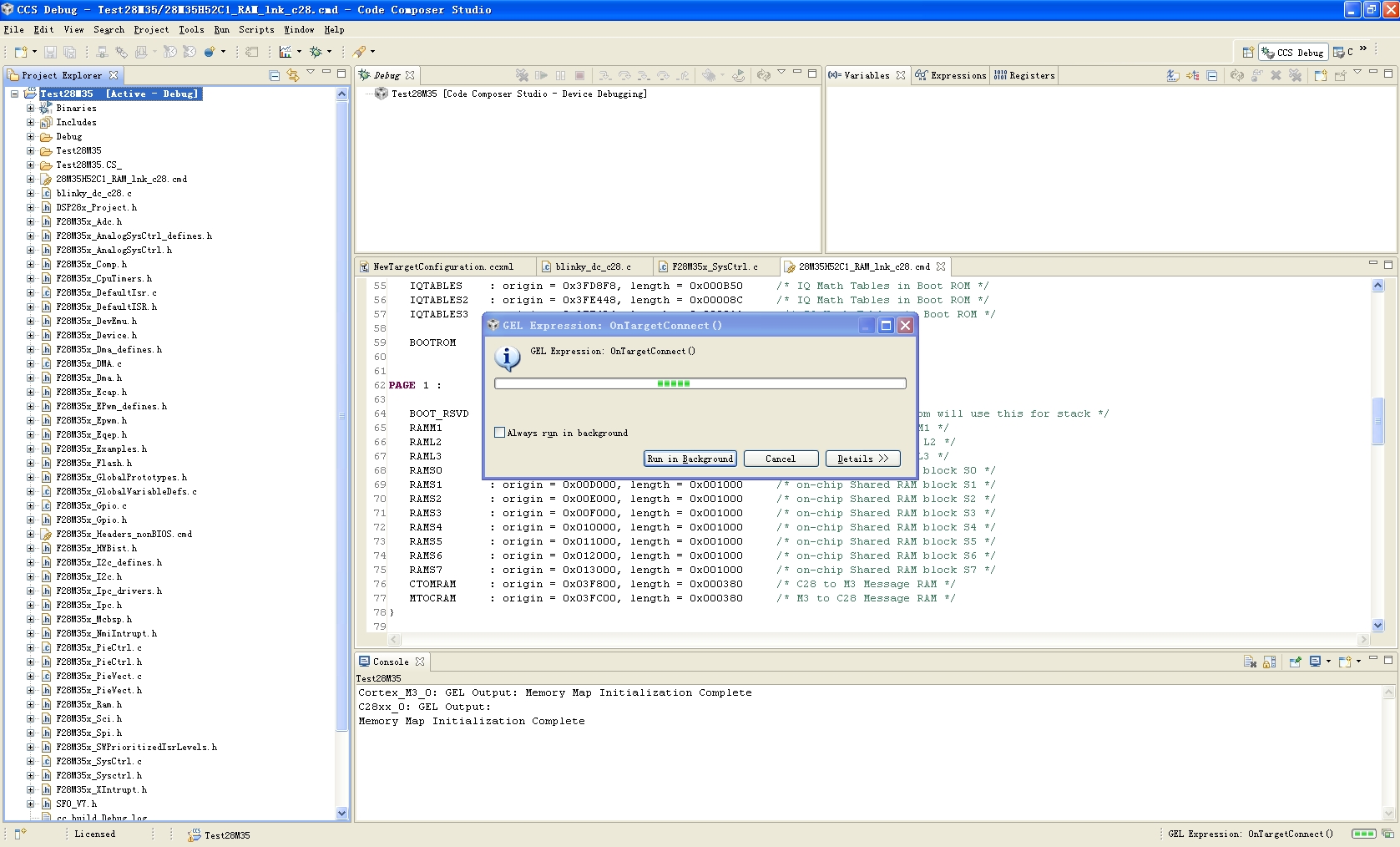Expand the Includes folder in project tree
Screen dimensions: 1400x847
(x=31, y=122)
